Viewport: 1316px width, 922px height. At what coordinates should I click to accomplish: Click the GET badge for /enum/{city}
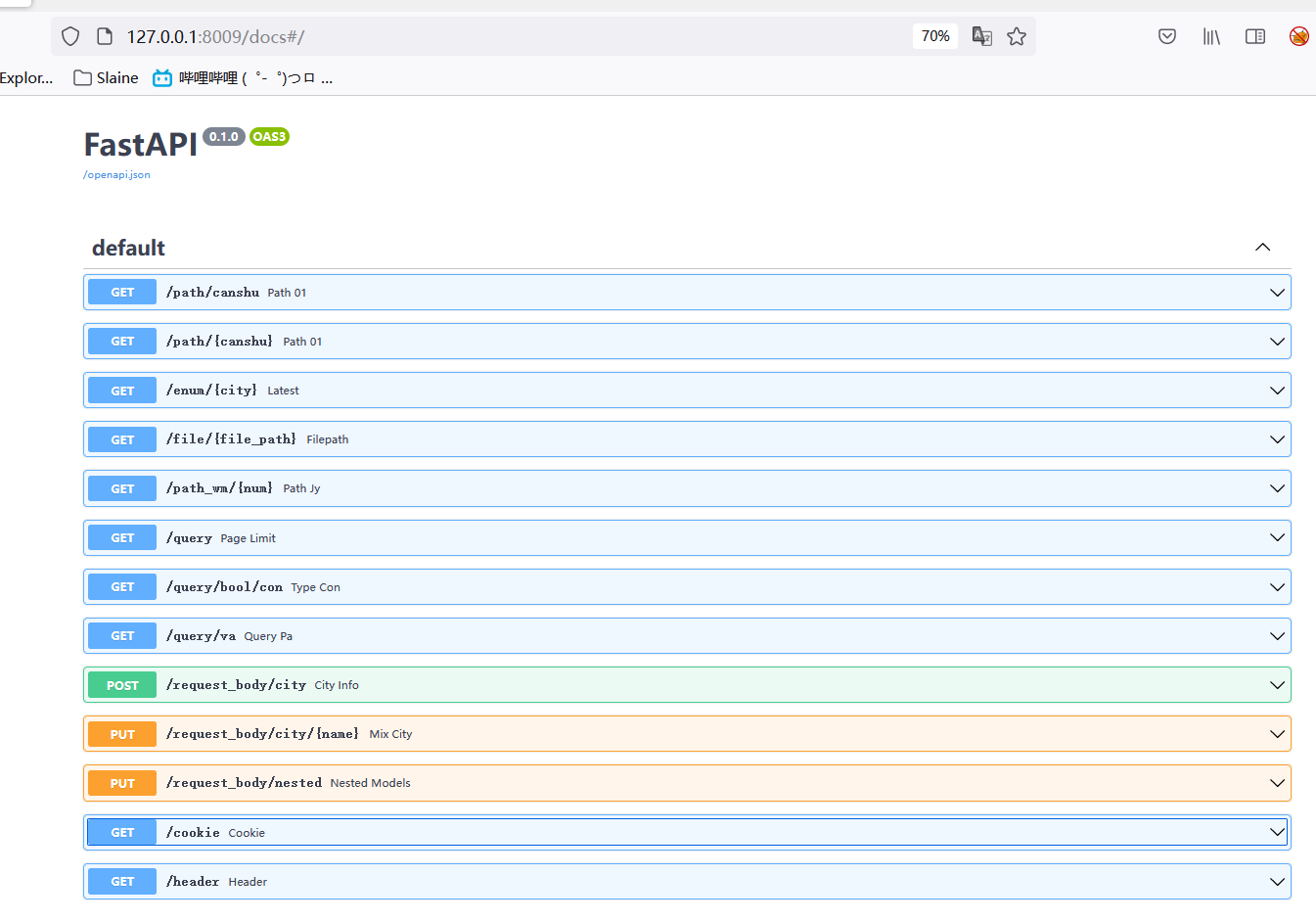pyautogui.click(x=122, y=391)
